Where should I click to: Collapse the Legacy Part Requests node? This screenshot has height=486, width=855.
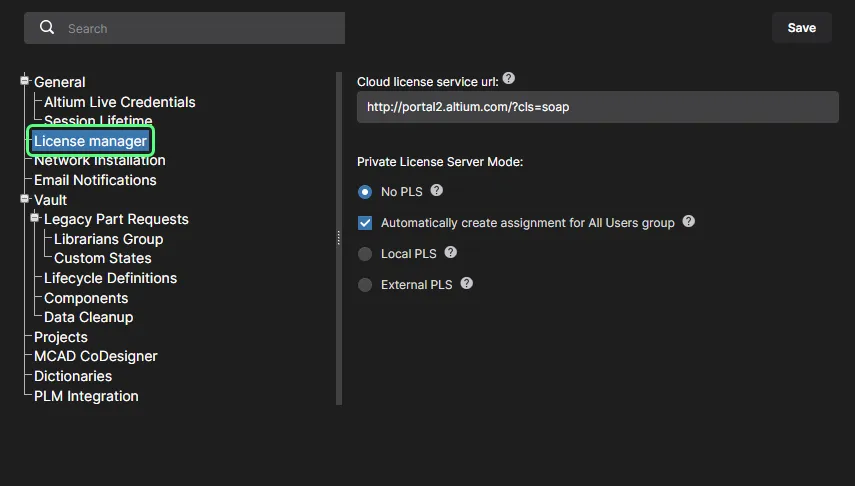[36, 218]
